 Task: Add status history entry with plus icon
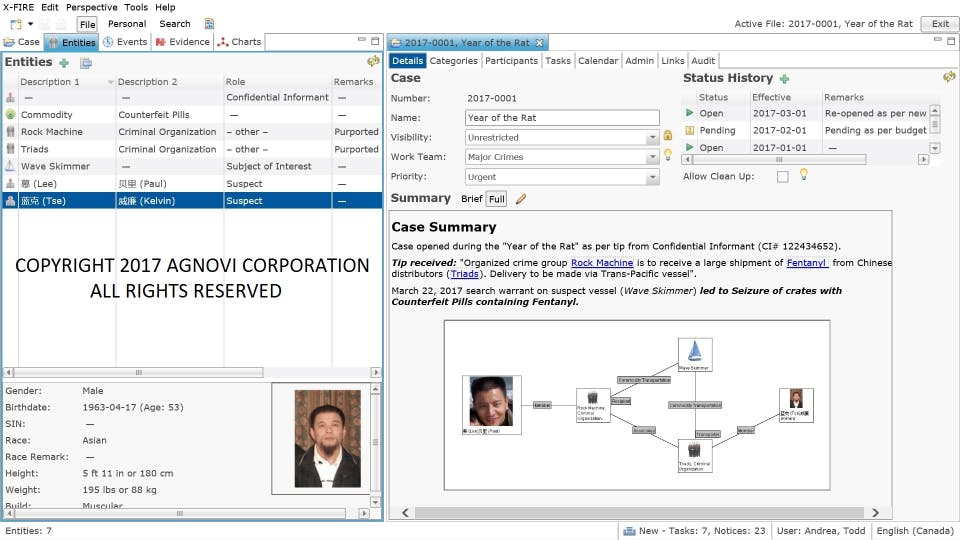pyautogui.click(x=784, y=78)
